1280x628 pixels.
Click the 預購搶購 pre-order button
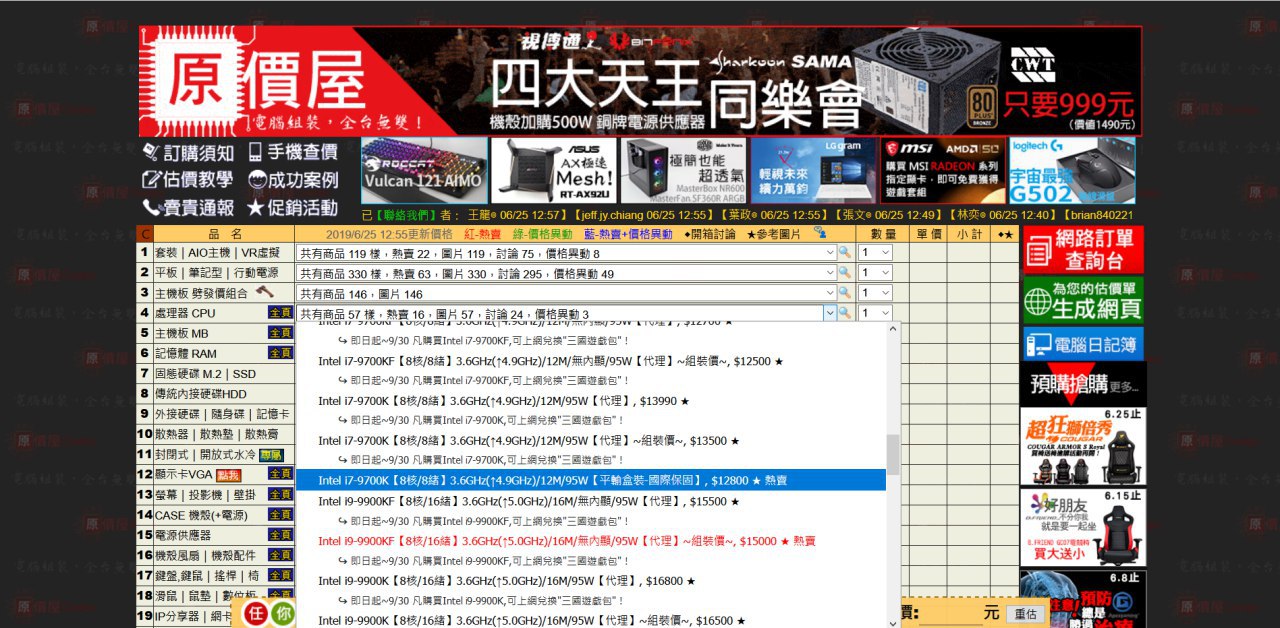1083,384
